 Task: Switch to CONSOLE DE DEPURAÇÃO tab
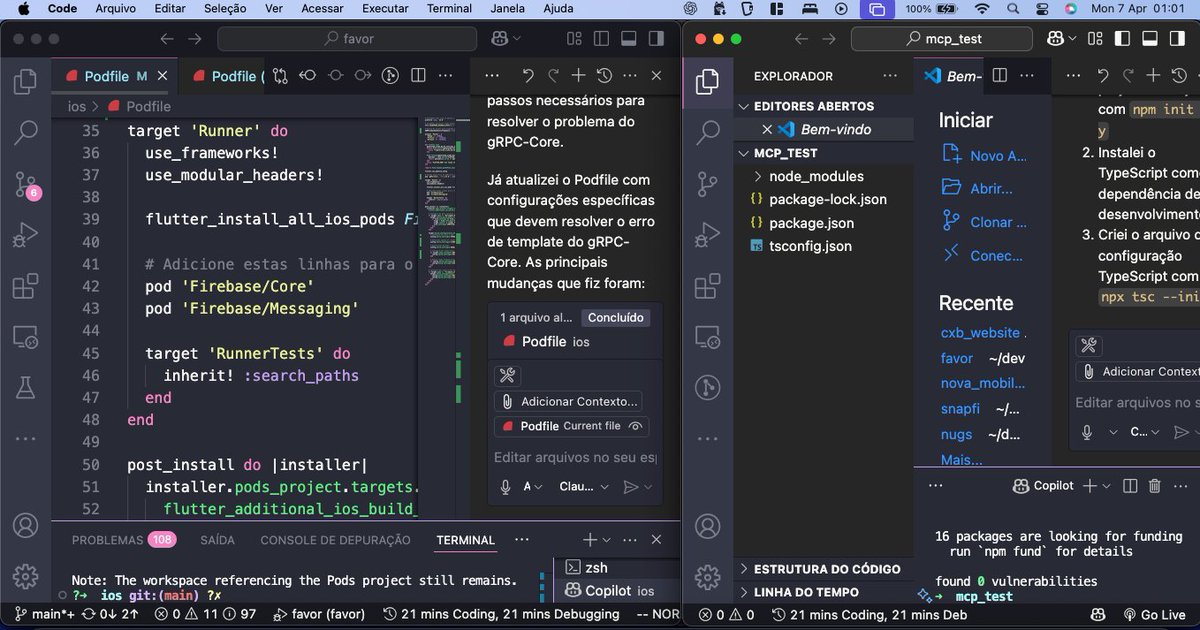[x=335, y=540]
